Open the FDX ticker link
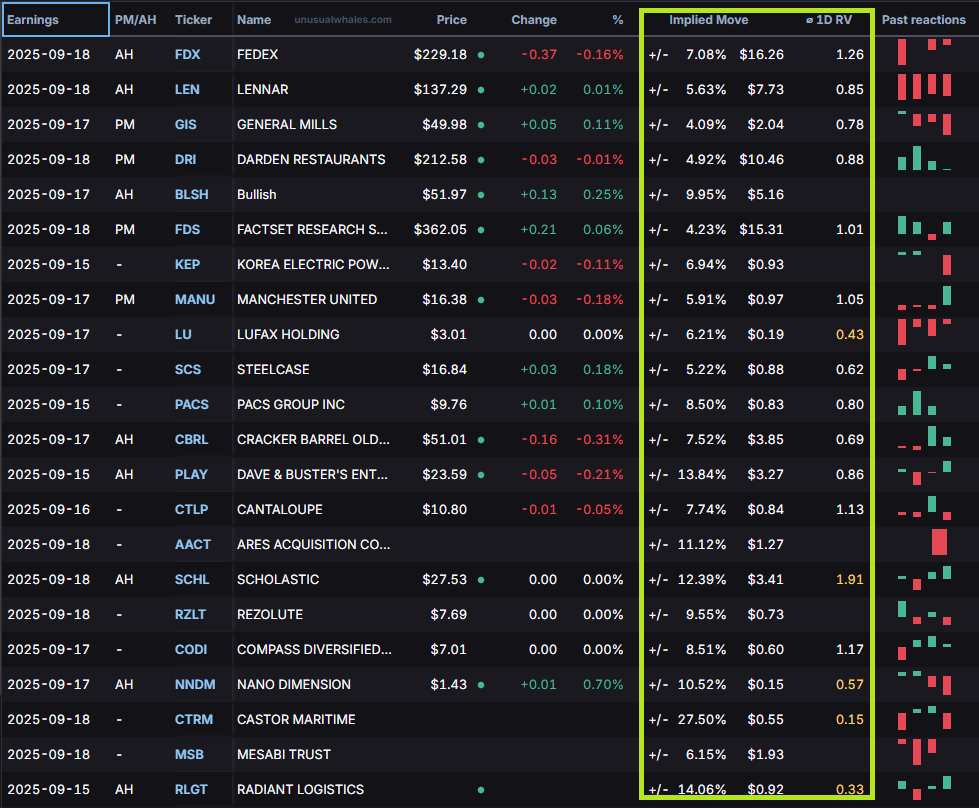 (x=187, y=54)
